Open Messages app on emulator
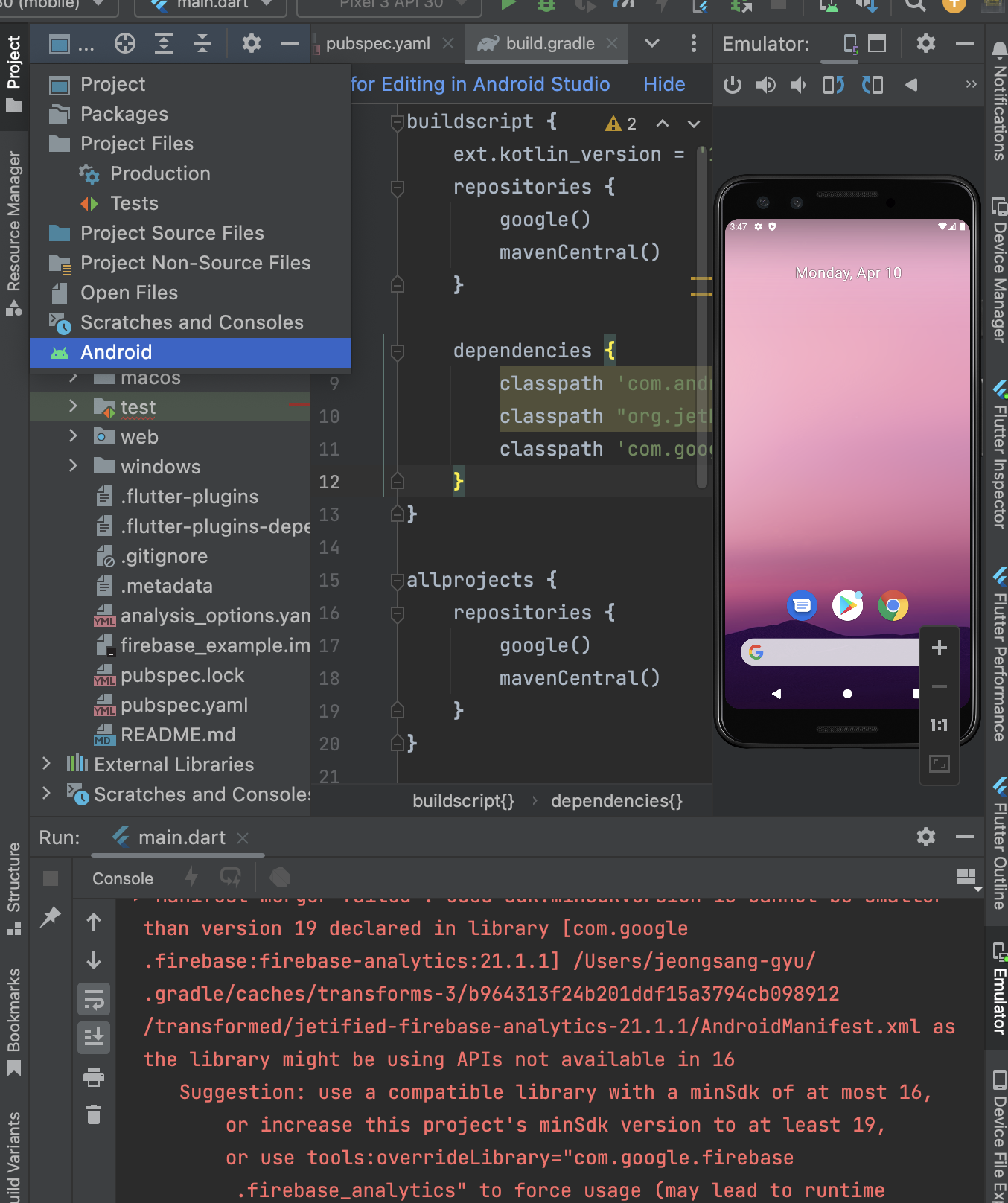 coord(802,605)
